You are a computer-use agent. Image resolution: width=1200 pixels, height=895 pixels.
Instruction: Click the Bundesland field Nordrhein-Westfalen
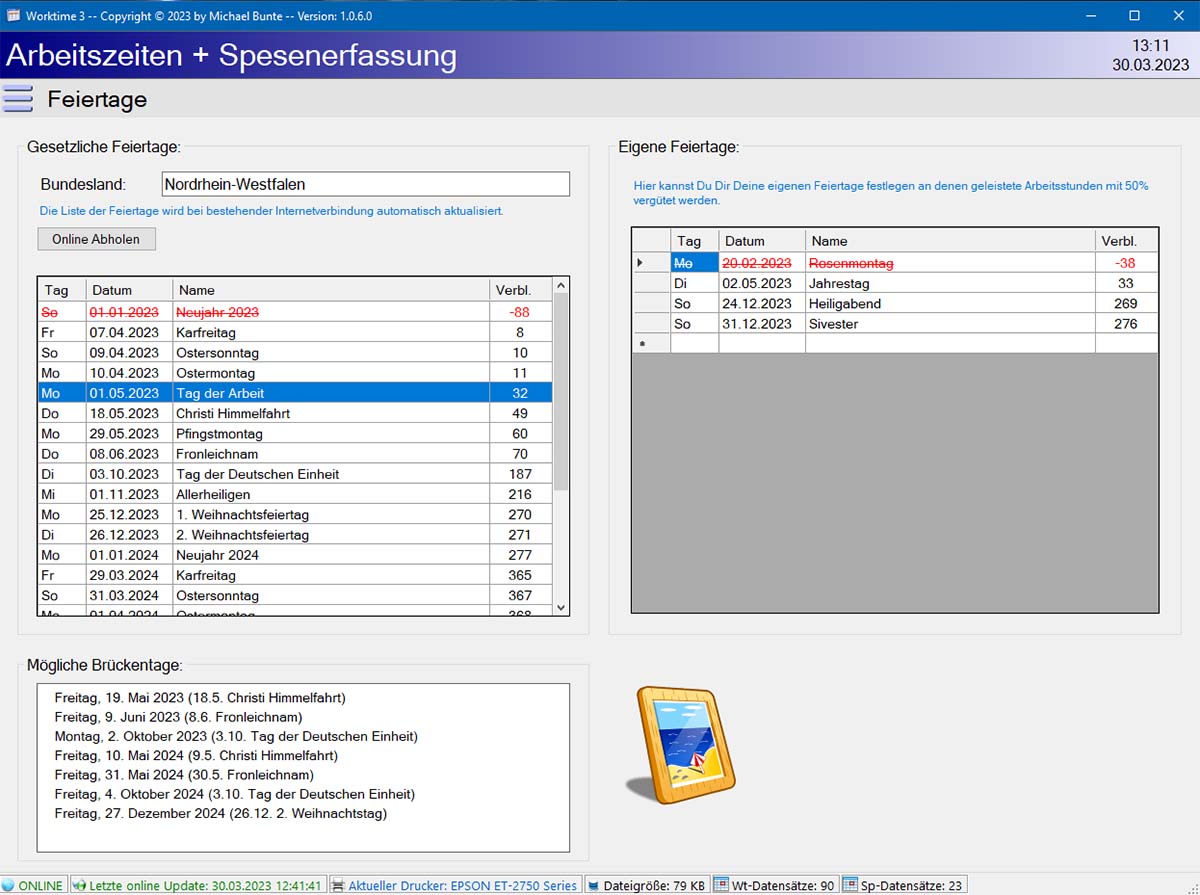point(365,184)
